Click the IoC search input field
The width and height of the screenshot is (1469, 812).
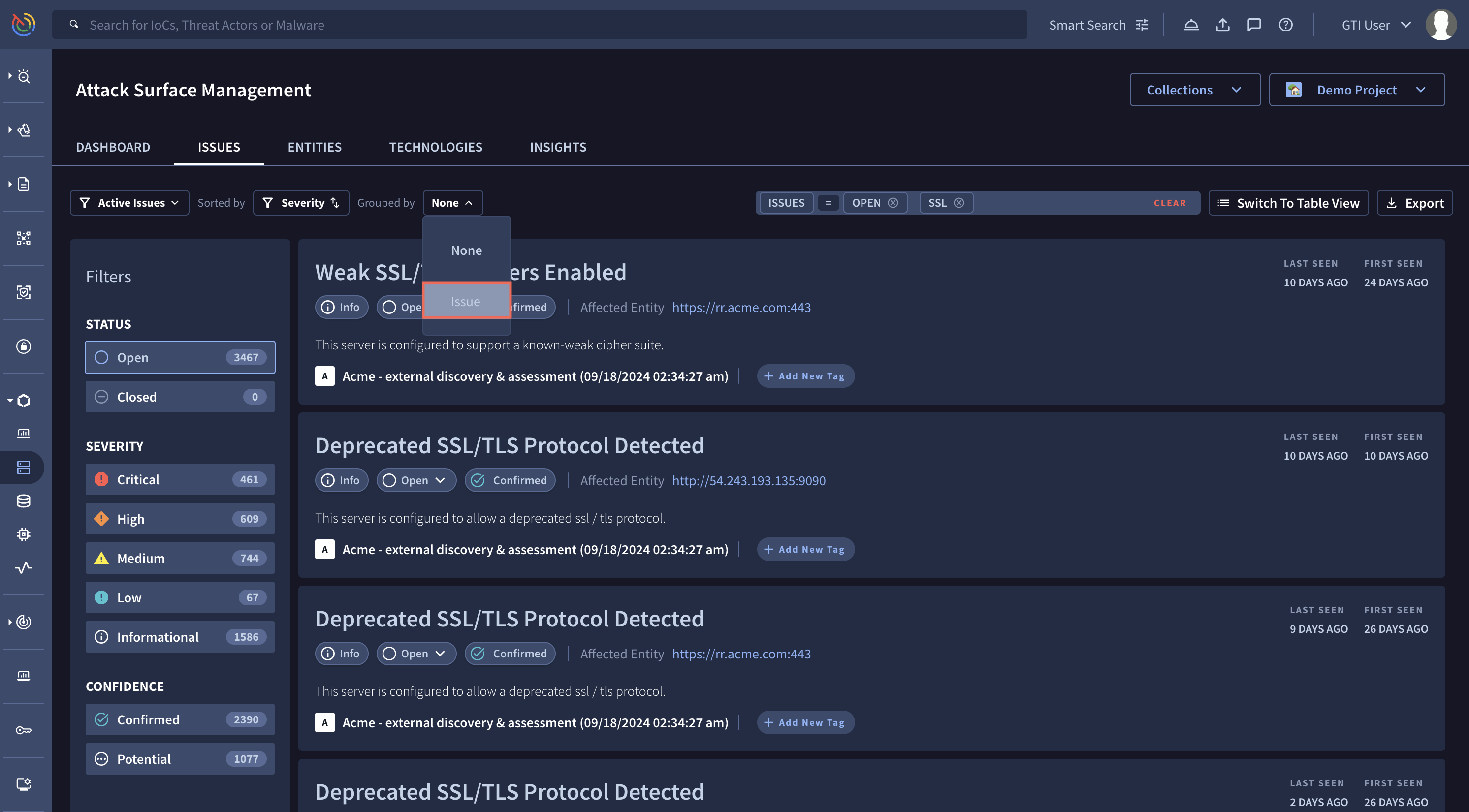539,25
